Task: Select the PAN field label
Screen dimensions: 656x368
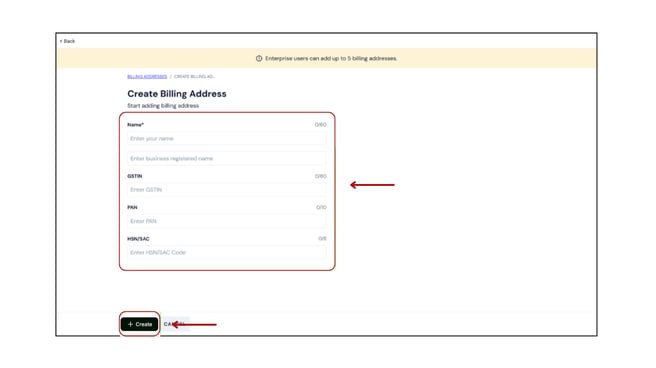Action: (x=132, y=207)
